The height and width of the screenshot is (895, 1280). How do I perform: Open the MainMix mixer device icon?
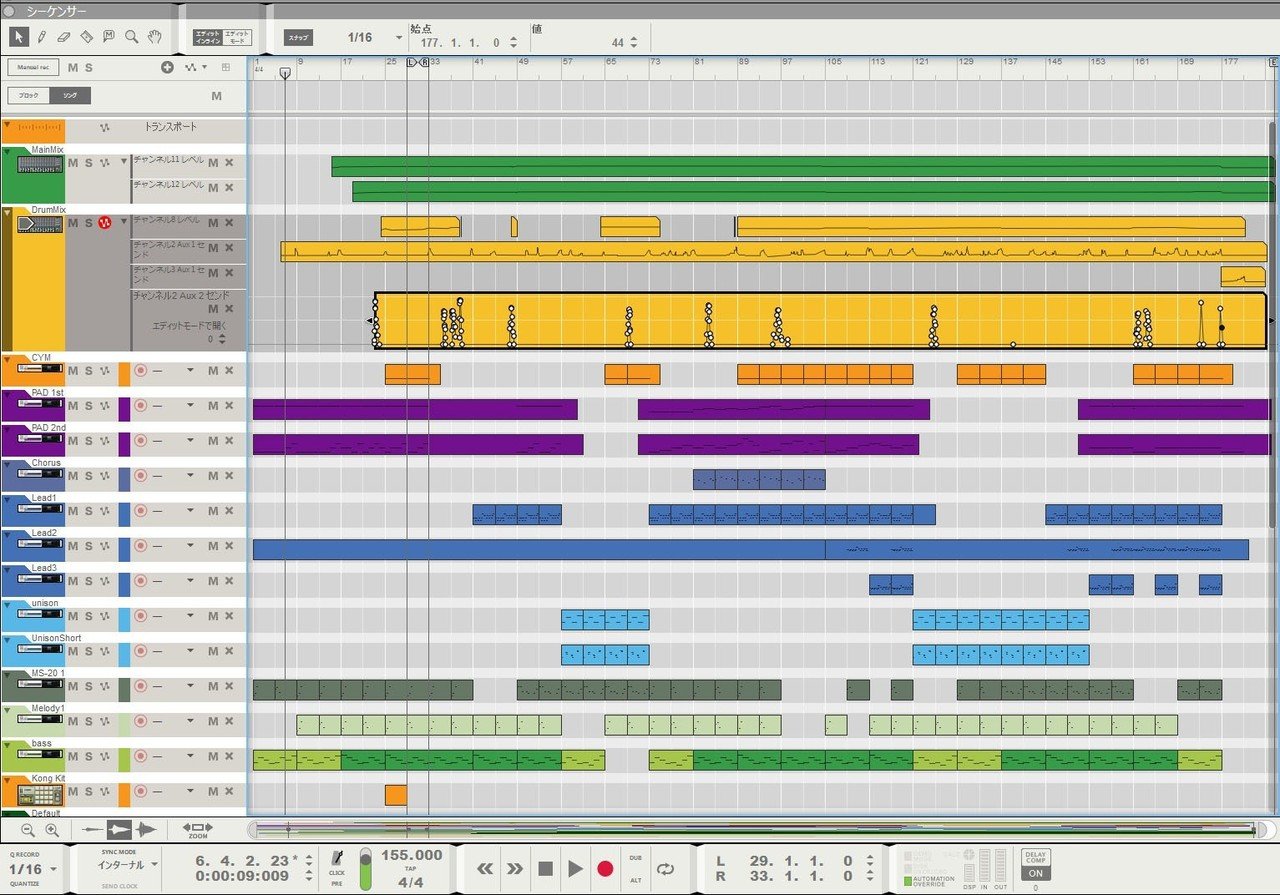(x=41, y=166)
